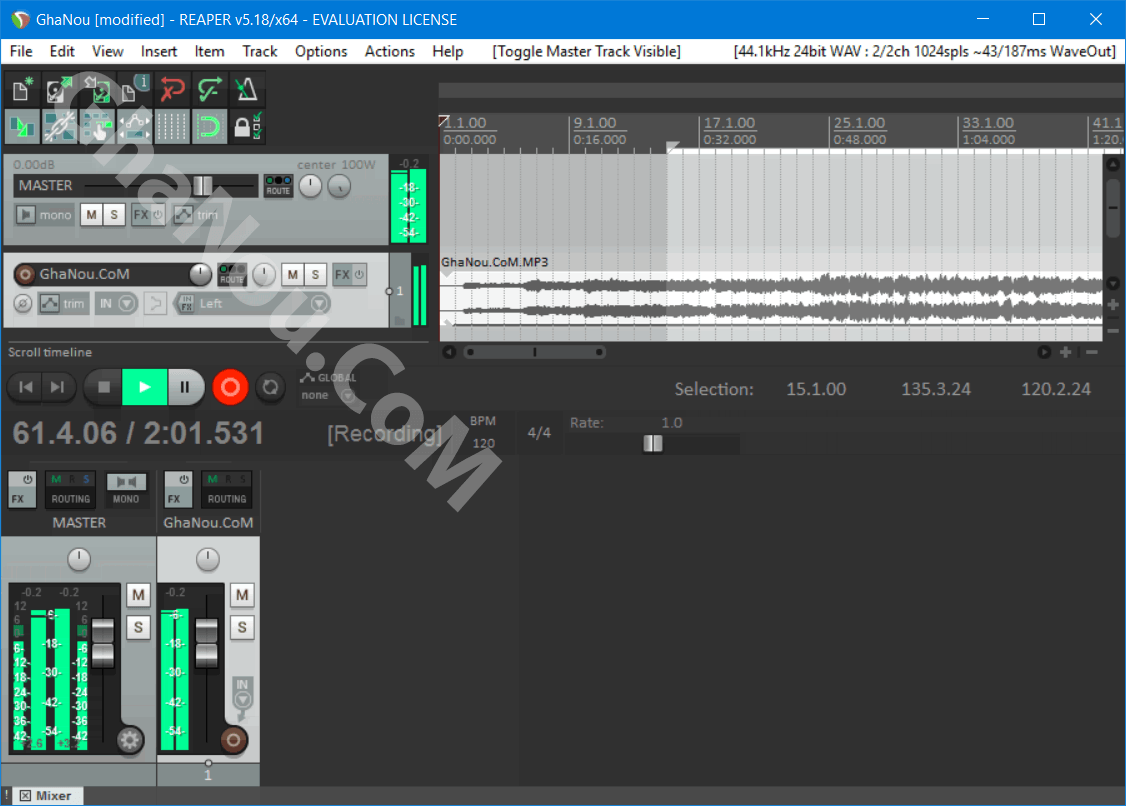Screen dimensions: 1126x806
Task: Solo MASTER track in track panel
Action: click(113, 215)
